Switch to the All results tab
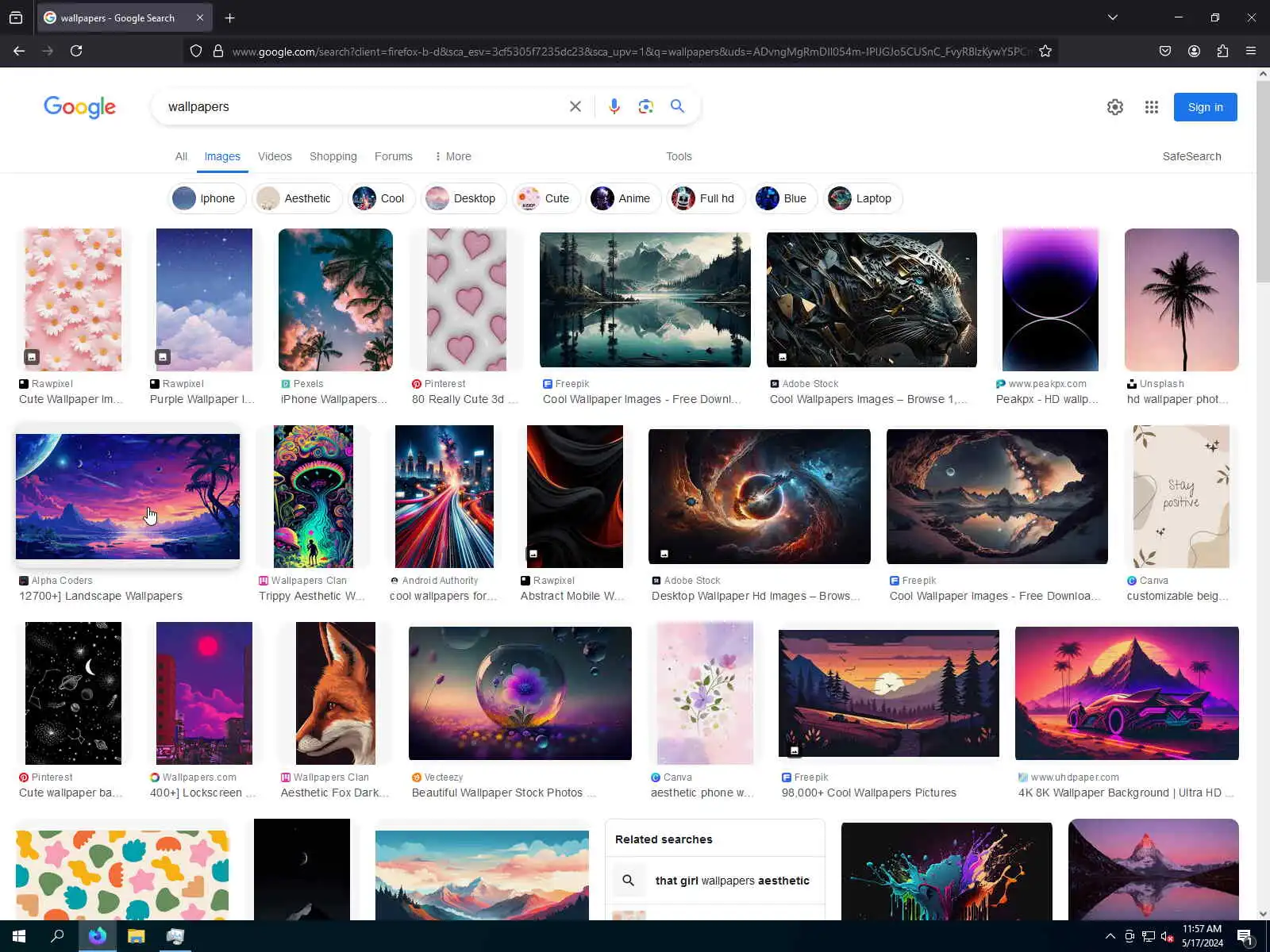 181,156
